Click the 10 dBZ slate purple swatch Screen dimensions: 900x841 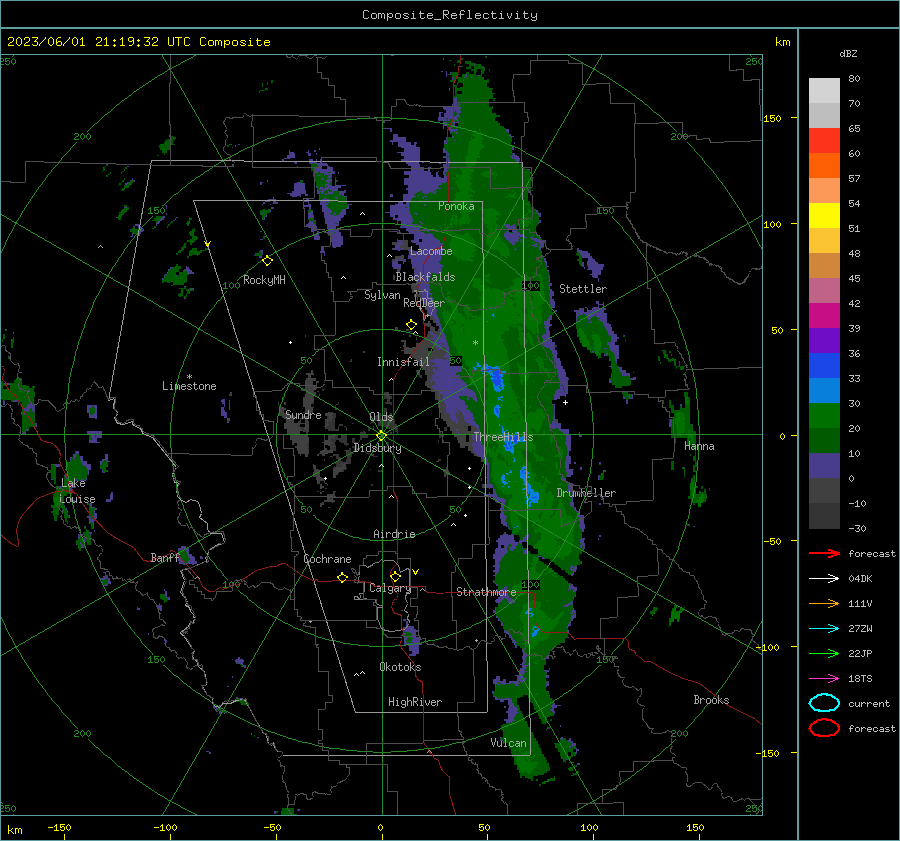point(824,466)
